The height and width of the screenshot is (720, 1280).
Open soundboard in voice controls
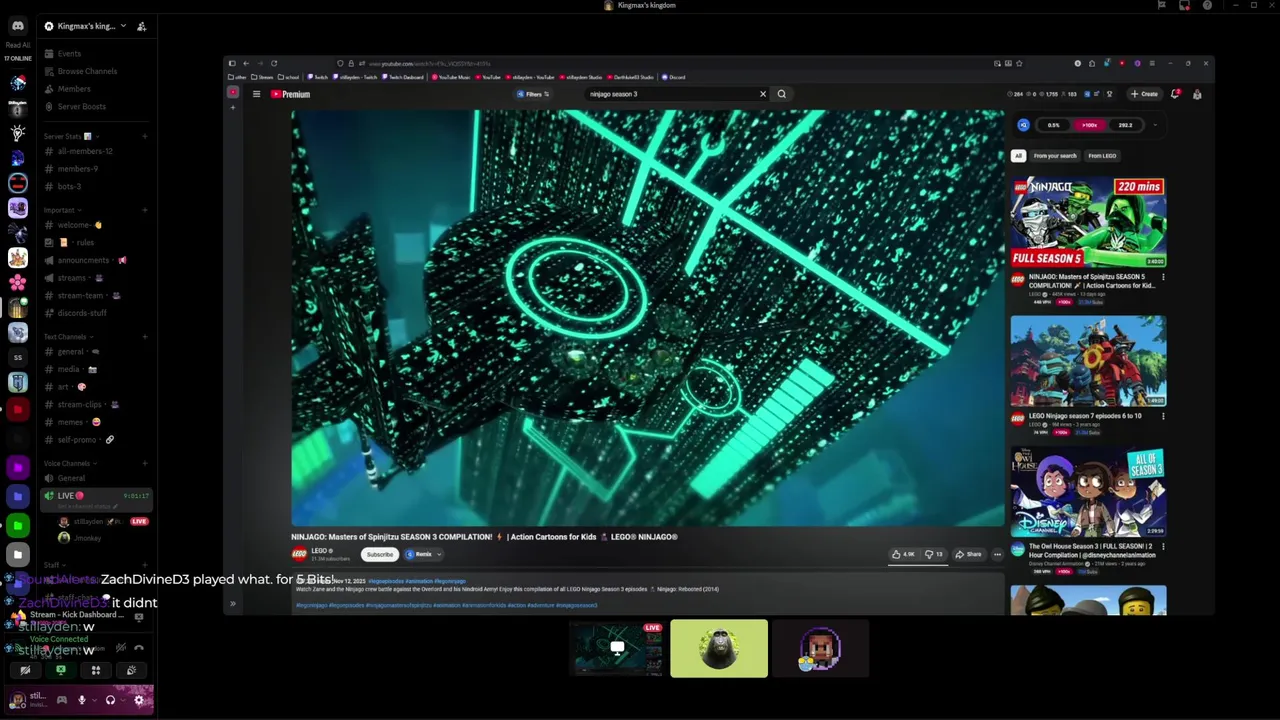(x=131, y=671)
